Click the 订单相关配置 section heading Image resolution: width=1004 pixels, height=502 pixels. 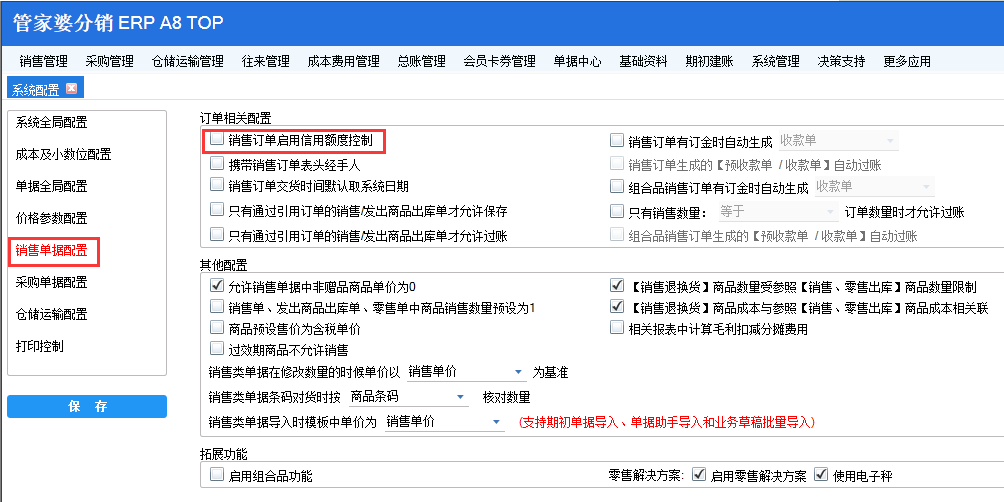click(236, 117)
